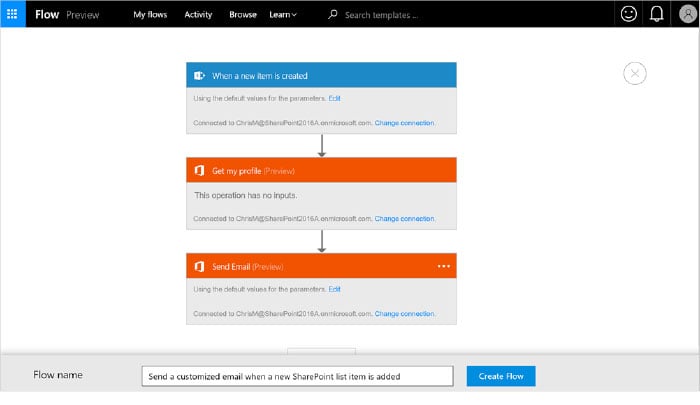Open the user account avatar
The image size is (700, 405).
688,14
